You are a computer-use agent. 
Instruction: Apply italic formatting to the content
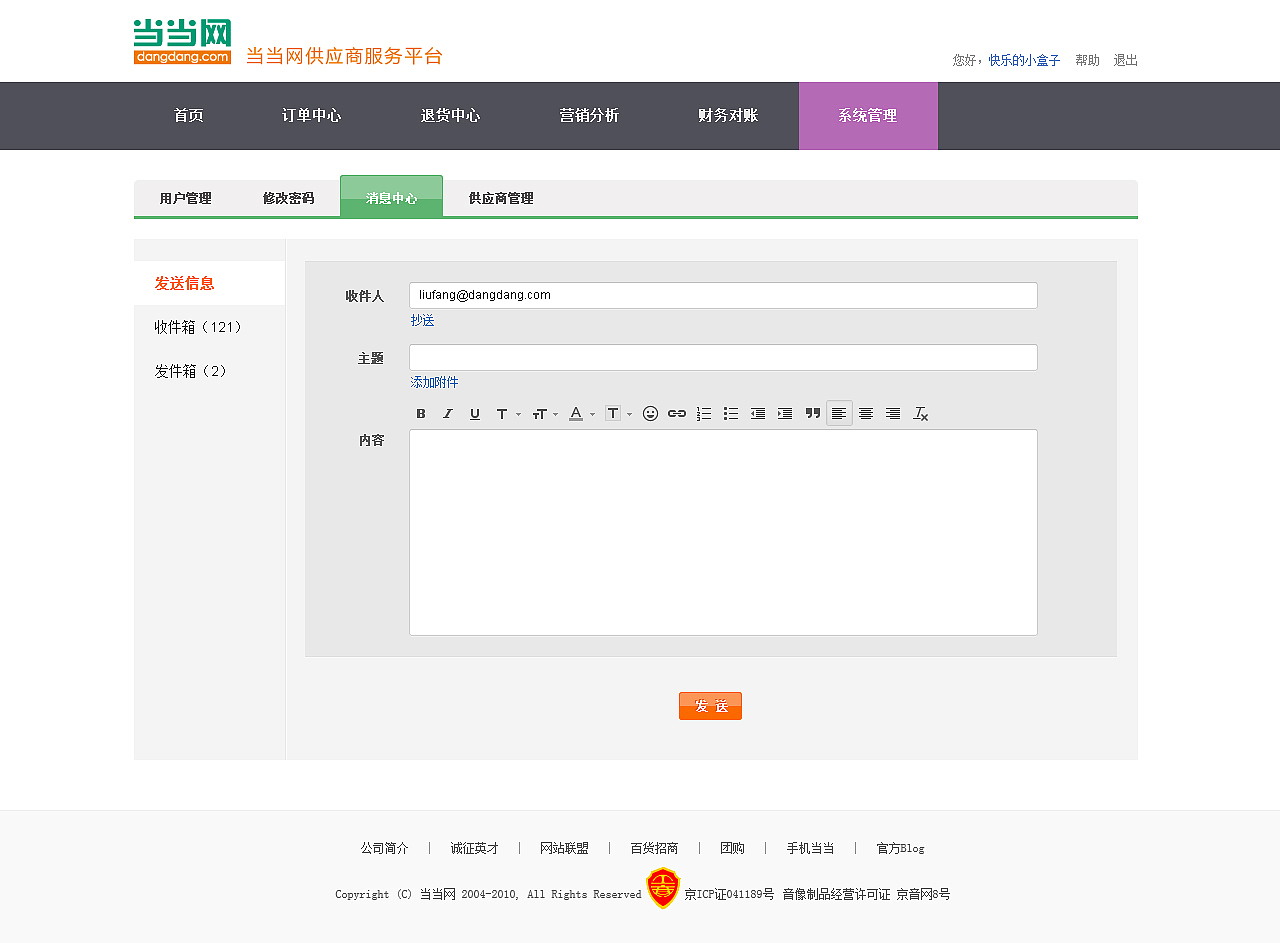[x=447, y=413]
